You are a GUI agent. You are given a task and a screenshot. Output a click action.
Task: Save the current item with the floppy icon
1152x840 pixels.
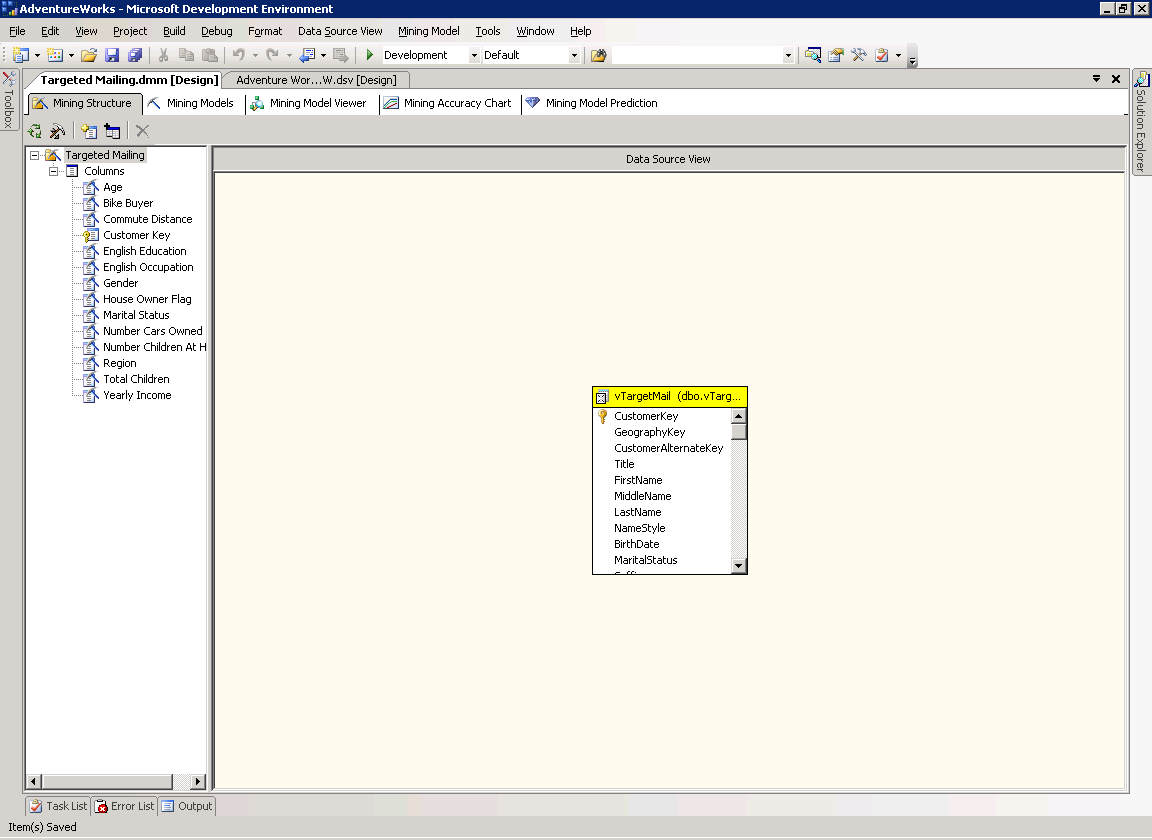pyautogui.click(x=112, y=55)
